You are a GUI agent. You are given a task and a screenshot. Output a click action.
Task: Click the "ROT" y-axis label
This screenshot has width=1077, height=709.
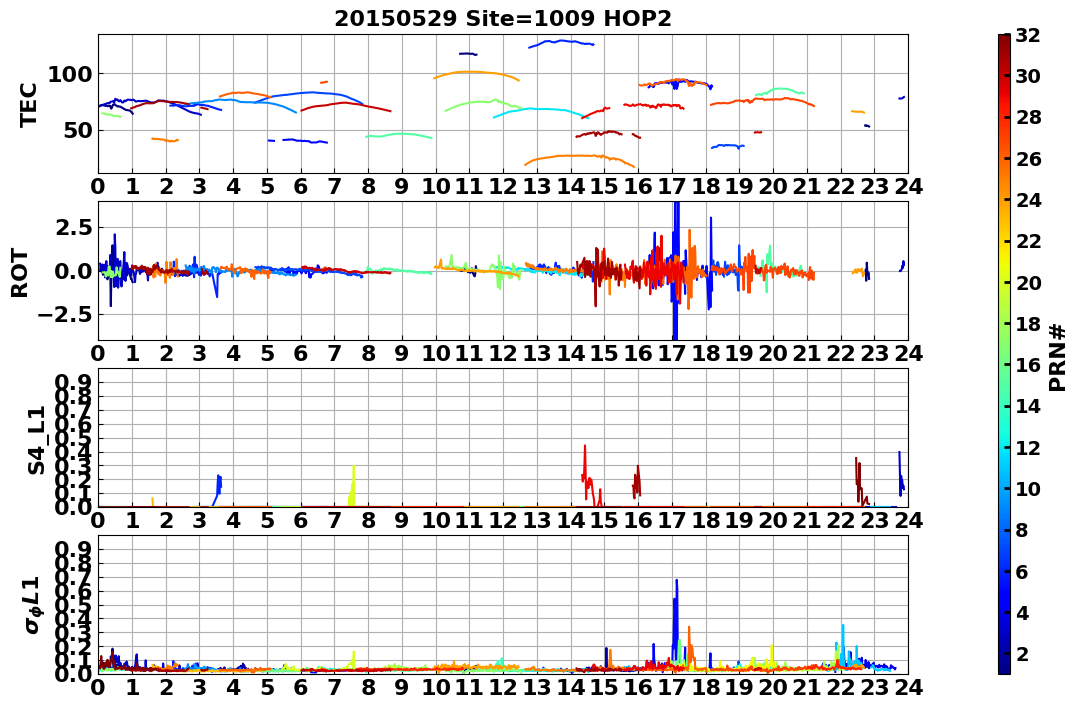(20, 273)
